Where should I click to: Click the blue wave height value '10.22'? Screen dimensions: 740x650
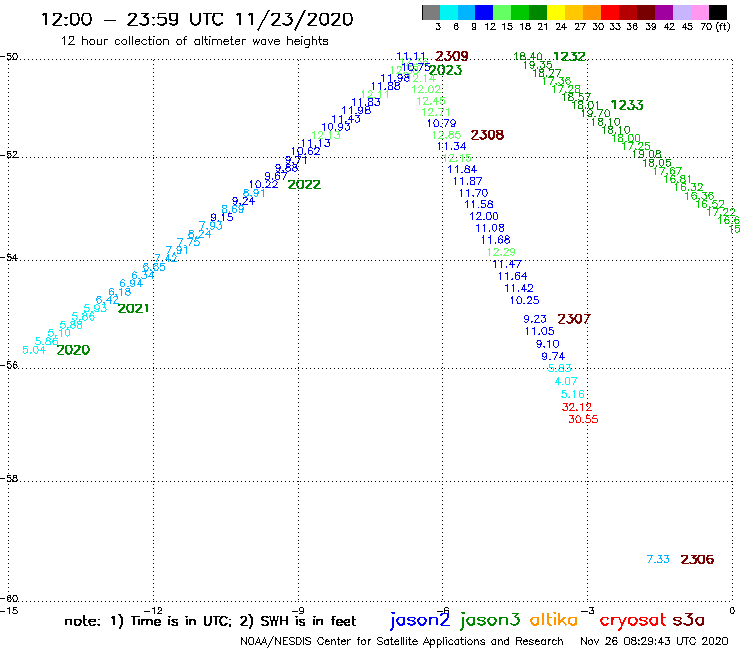pyautogui.click(x=263, y=185)
